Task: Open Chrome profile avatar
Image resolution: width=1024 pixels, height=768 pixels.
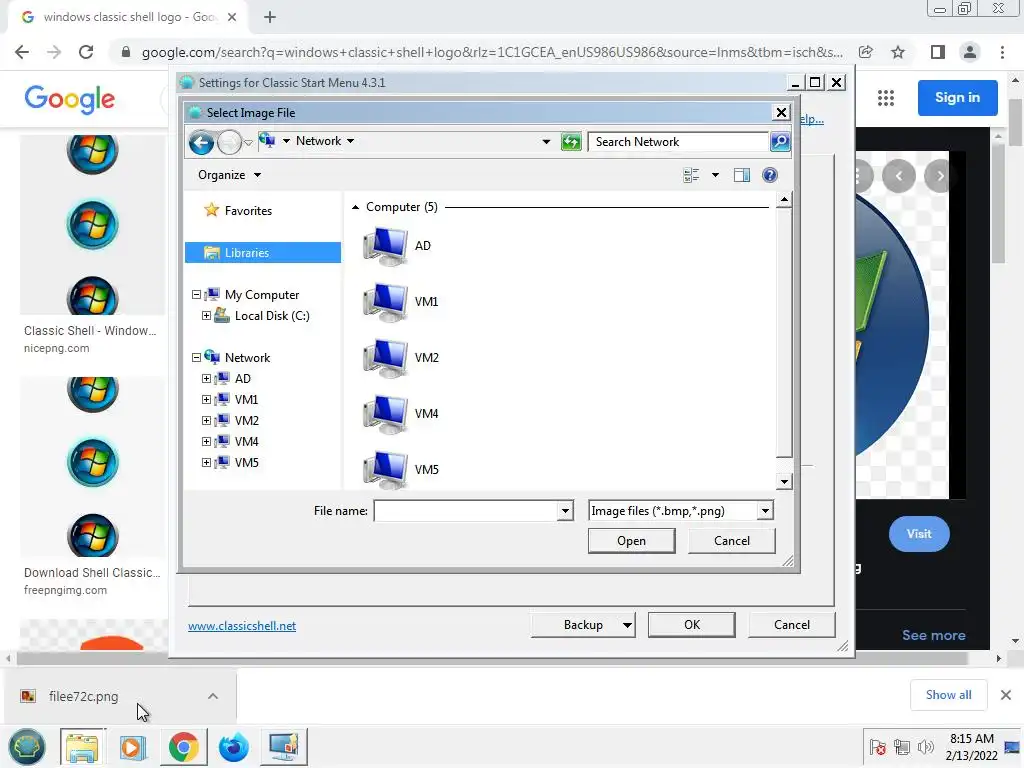Action: [x=970, y=52]
